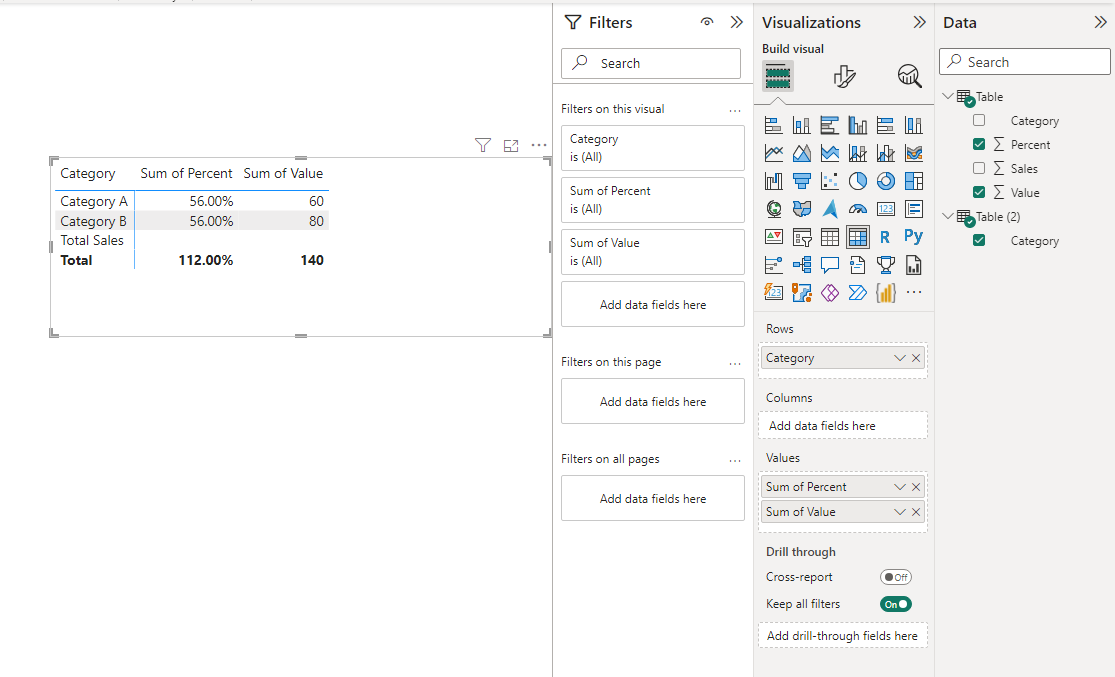This screenshot has width=1115, height=677.
Task: Get more visuals via ellipsis
Action: click(914, 292)
